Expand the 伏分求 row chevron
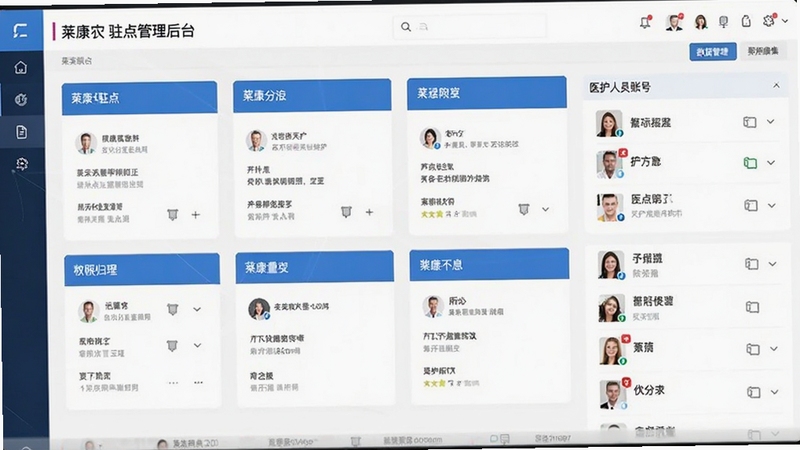Screen dimensions: 800x450 [x=775, y=392]
